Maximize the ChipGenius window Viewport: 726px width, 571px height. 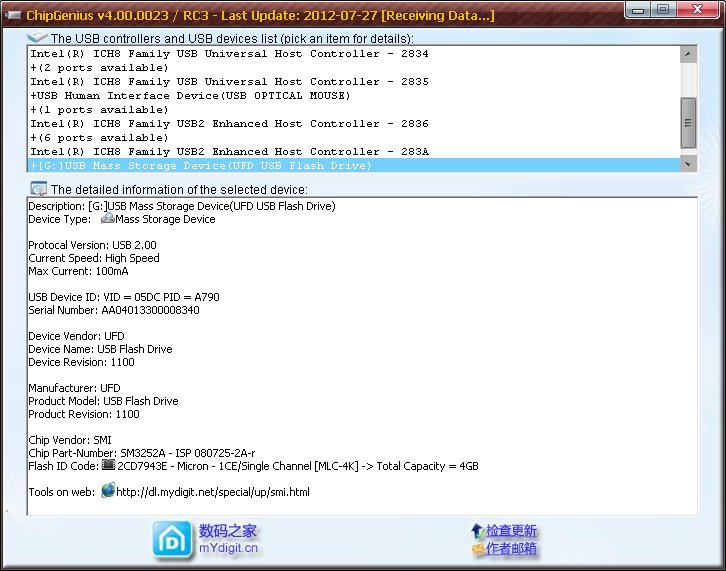[663, 10]
